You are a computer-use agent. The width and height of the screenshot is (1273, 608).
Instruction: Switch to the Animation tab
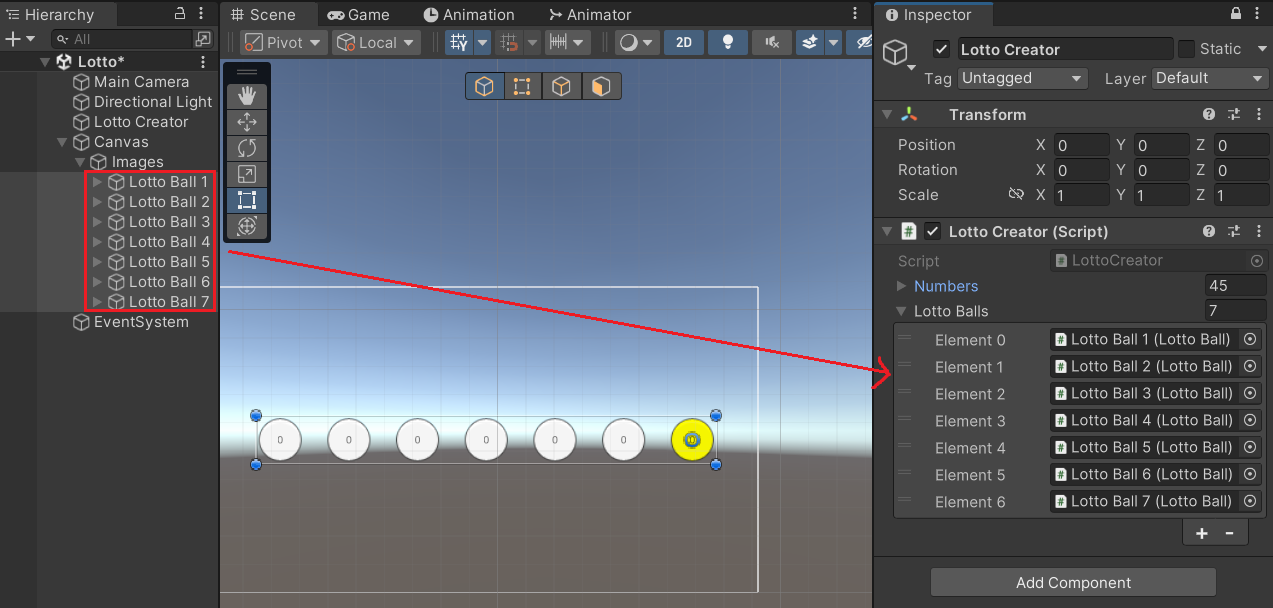tap(469, 15)
